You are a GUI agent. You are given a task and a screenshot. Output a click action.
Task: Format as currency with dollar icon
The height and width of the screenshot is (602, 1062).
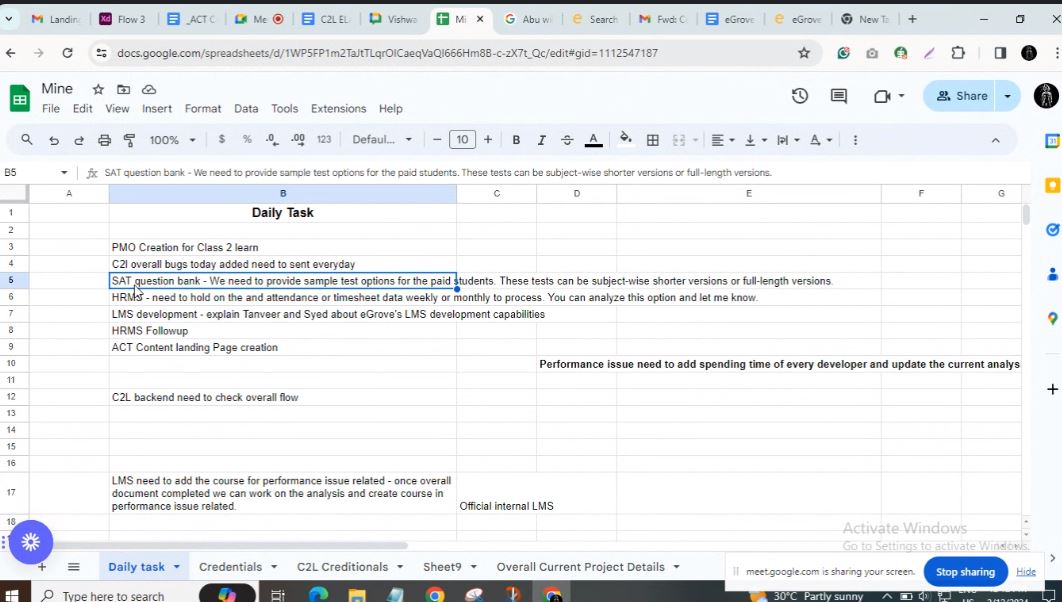click(x=221, y=139)
